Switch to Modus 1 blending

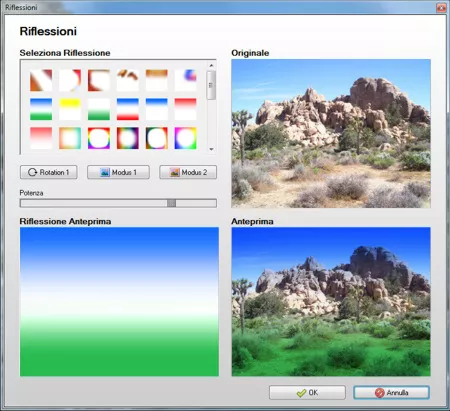[x=118, y=172]
